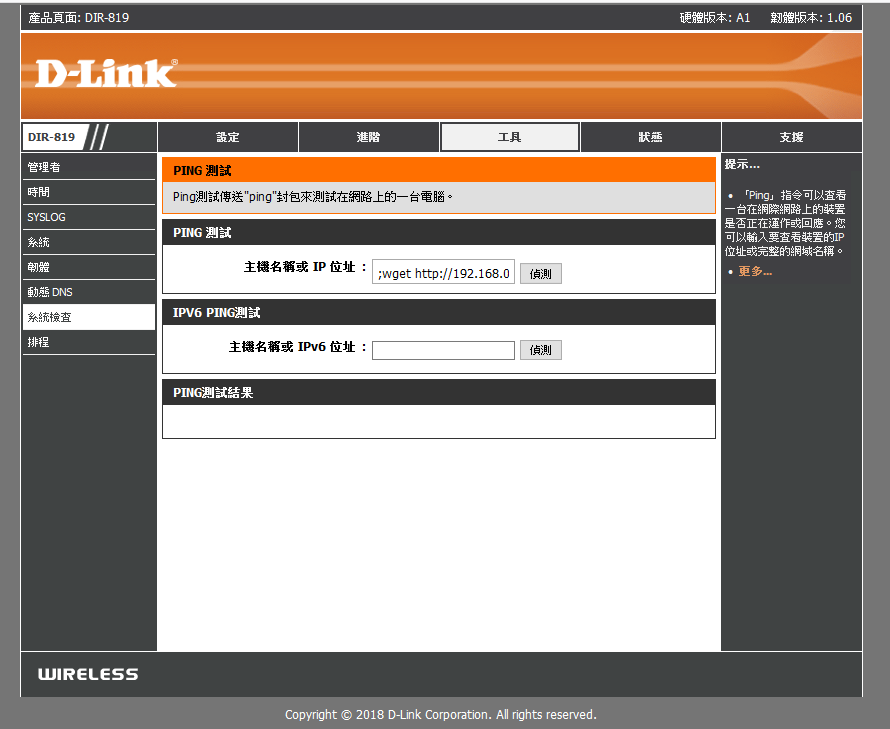Open 系統 in the sidebar
This screenshot has height=729, width=890.
click(89, 242)
